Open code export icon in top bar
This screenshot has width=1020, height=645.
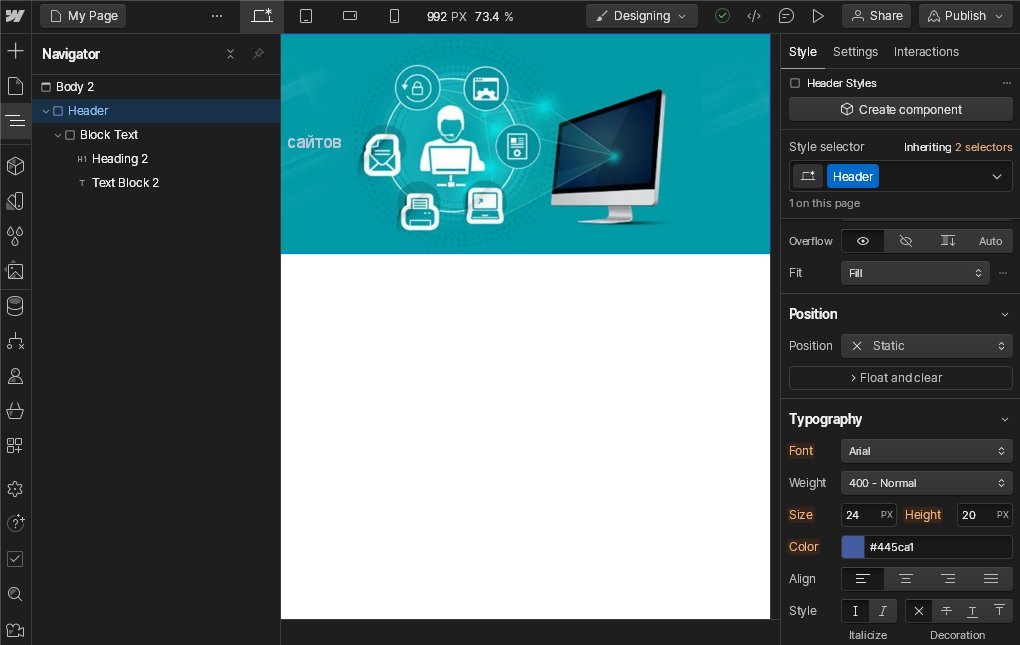(754, 16)
